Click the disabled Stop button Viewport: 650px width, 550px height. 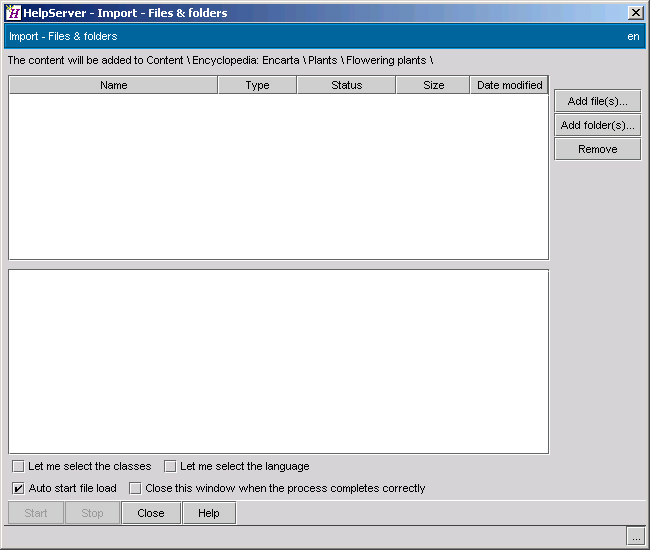[92, 513]
